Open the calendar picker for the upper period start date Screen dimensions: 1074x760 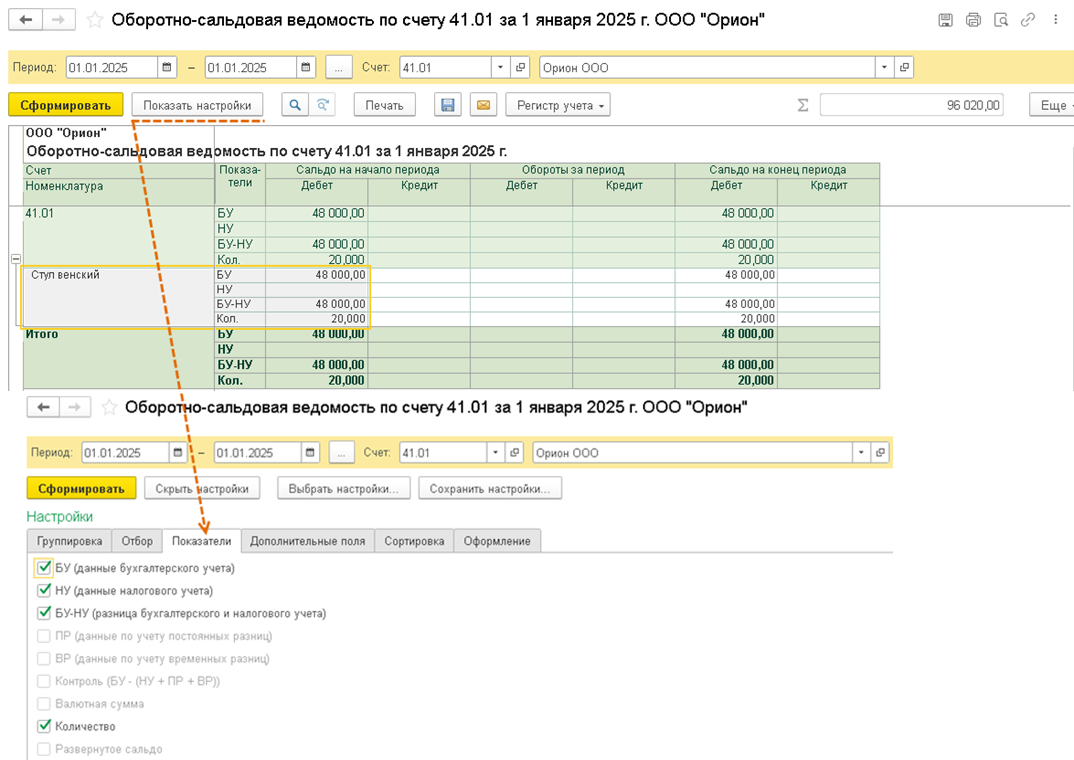[166, 68]
